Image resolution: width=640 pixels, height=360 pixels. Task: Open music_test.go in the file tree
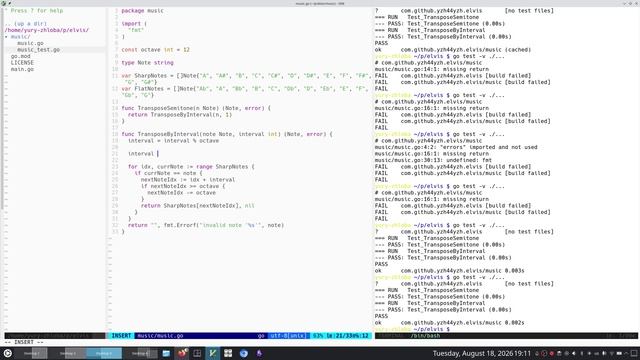click(x=38, y=50)
